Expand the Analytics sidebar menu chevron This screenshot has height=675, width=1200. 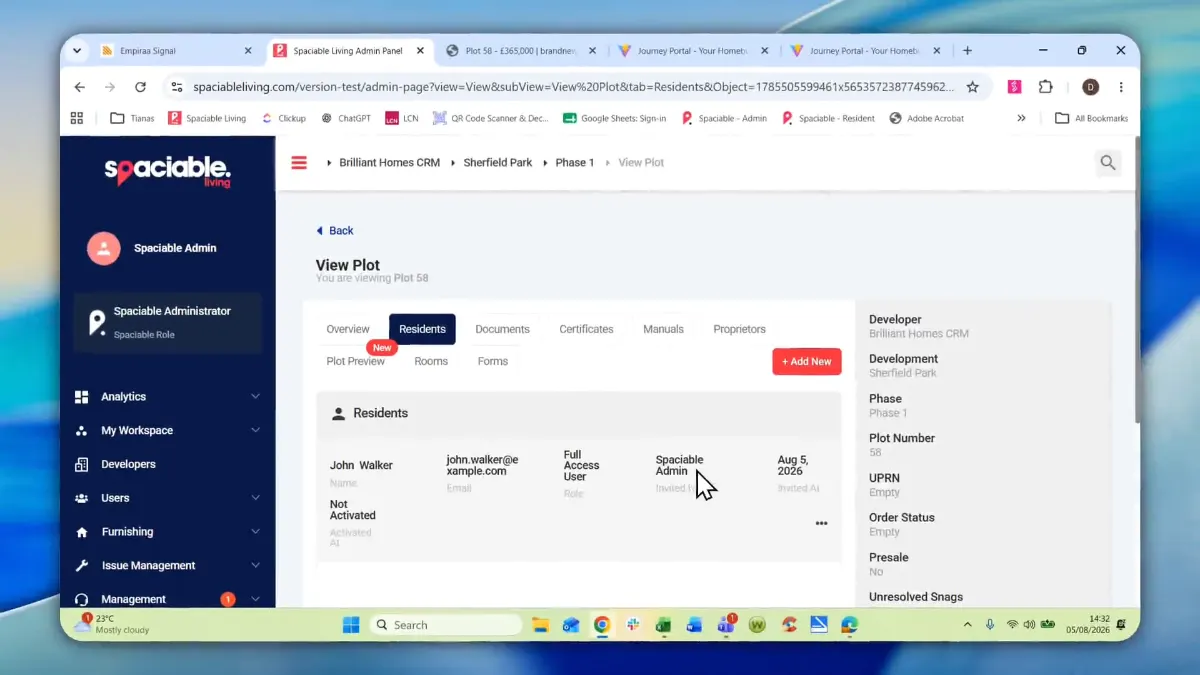point(255,397)
